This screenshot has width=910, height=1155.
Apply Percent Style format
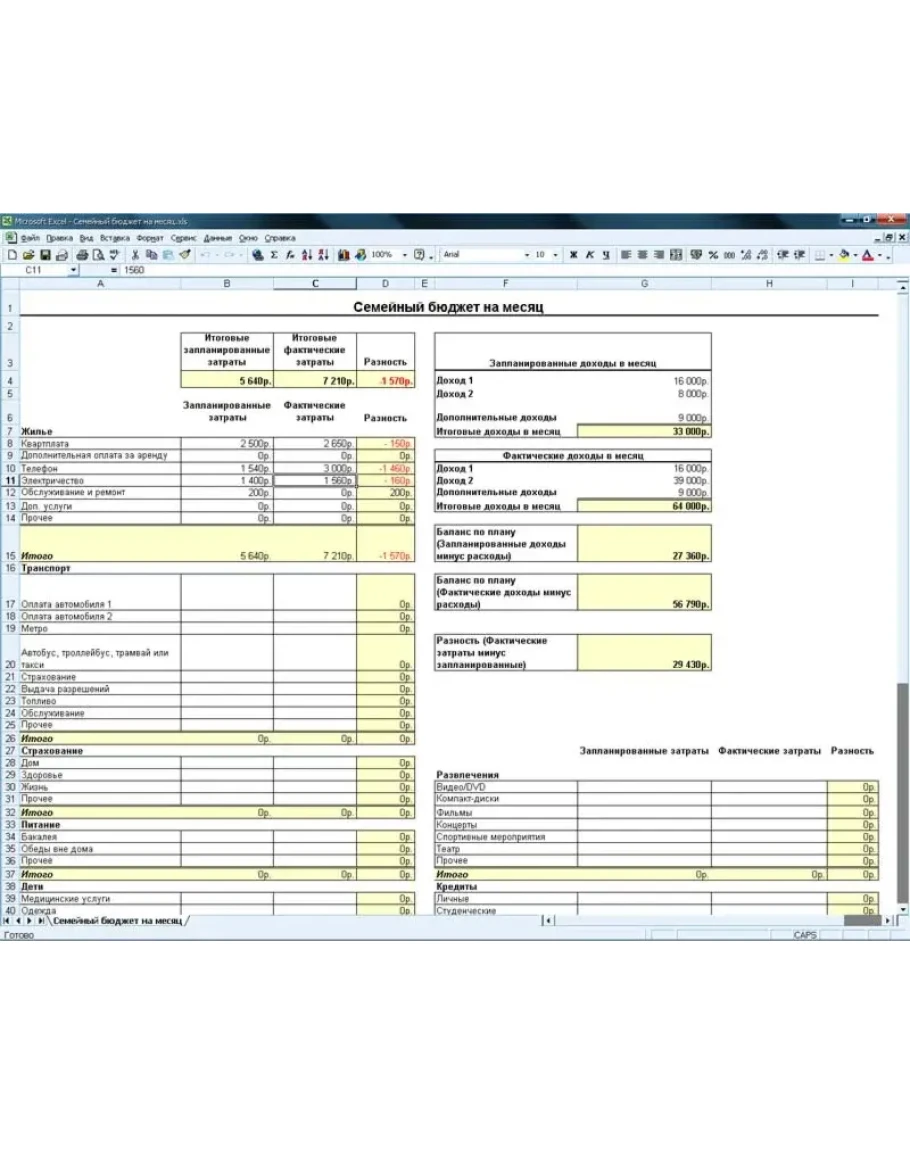714,255
